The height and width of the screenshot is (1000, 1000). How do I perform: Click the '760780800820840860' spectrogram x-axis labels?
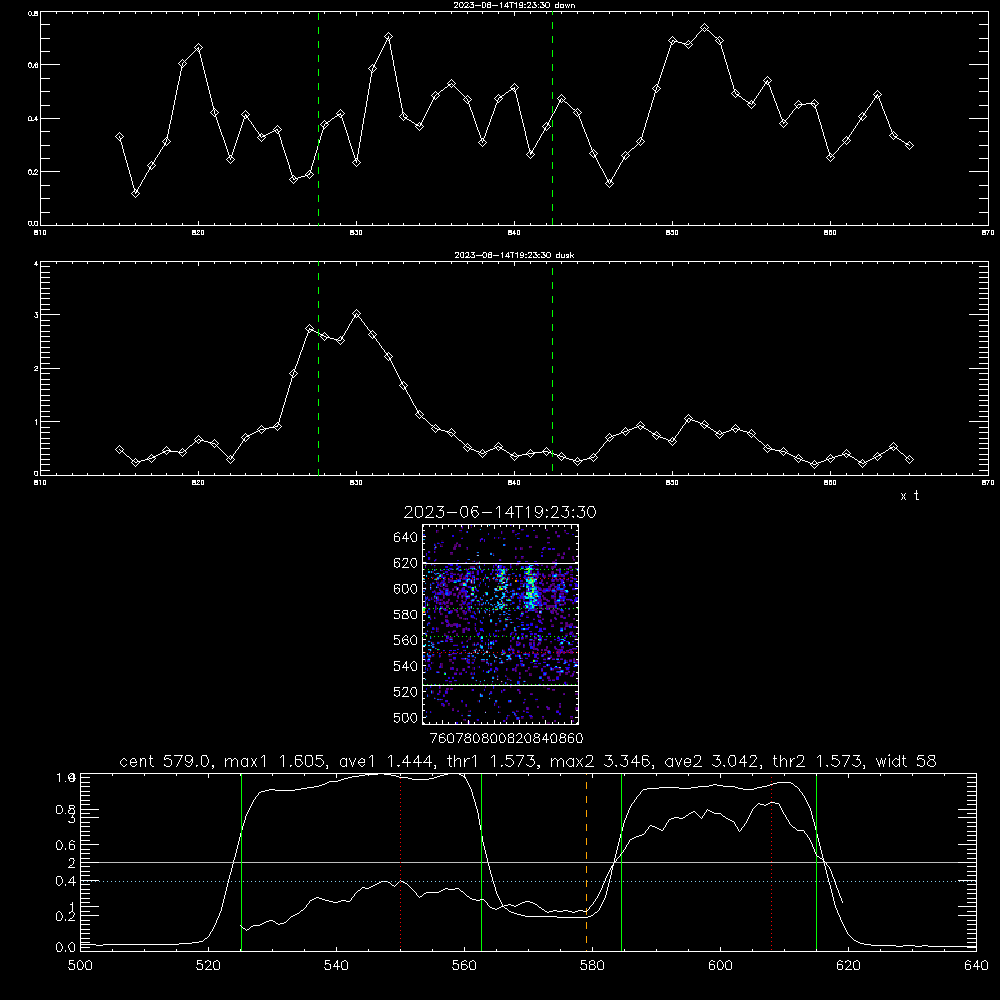pyautogui.click(x=506, y=738)
